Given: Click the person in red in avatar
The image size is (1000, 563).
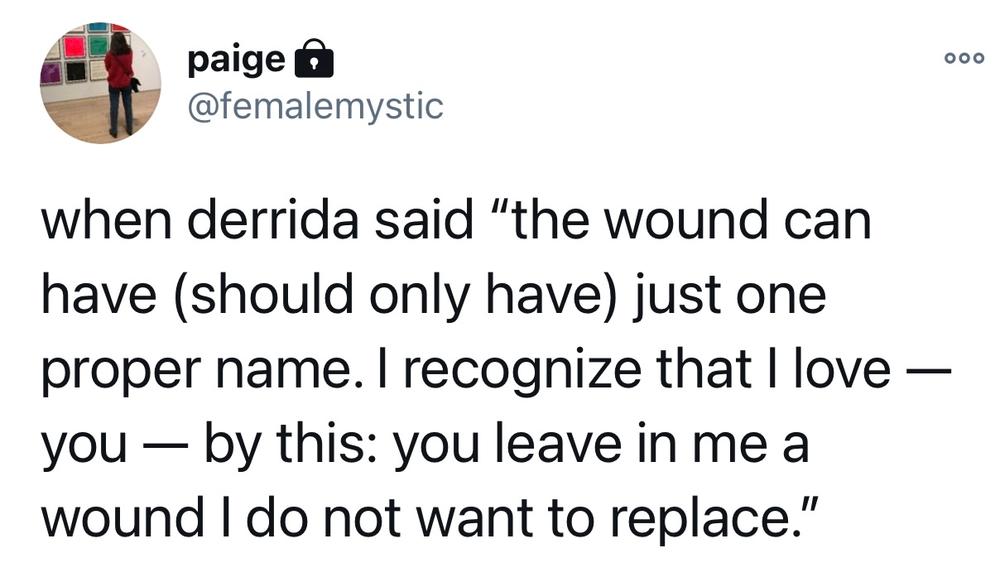Looking at the screenshot, I should [120, 83].
